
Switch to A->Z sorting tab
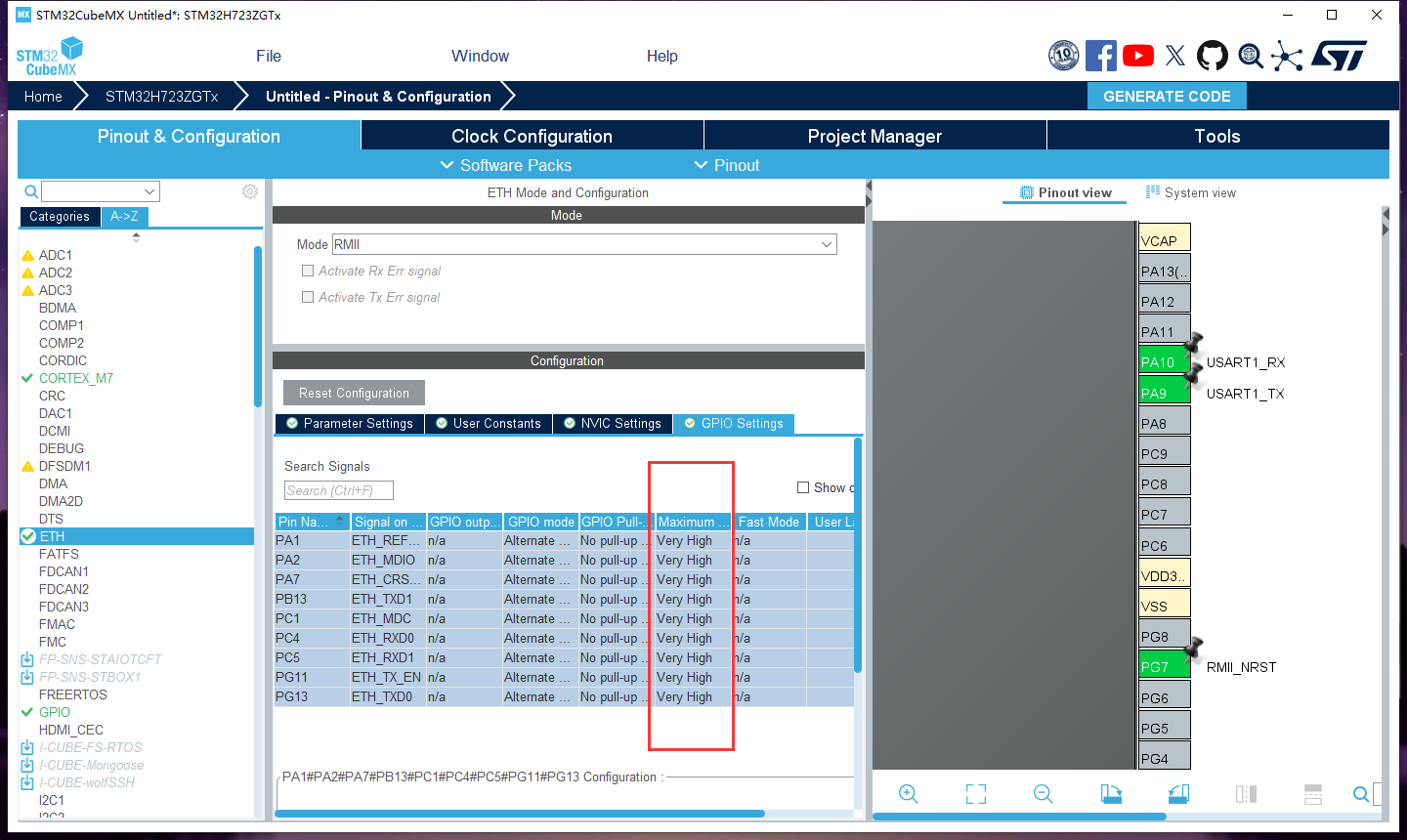pyautogui.click(x=124, y=217)
